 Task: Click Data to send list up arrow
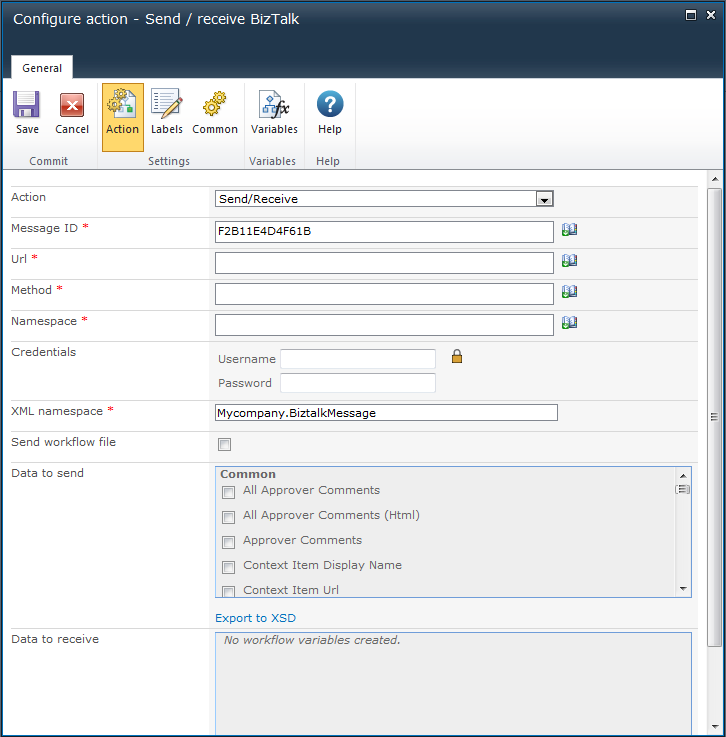683,476
